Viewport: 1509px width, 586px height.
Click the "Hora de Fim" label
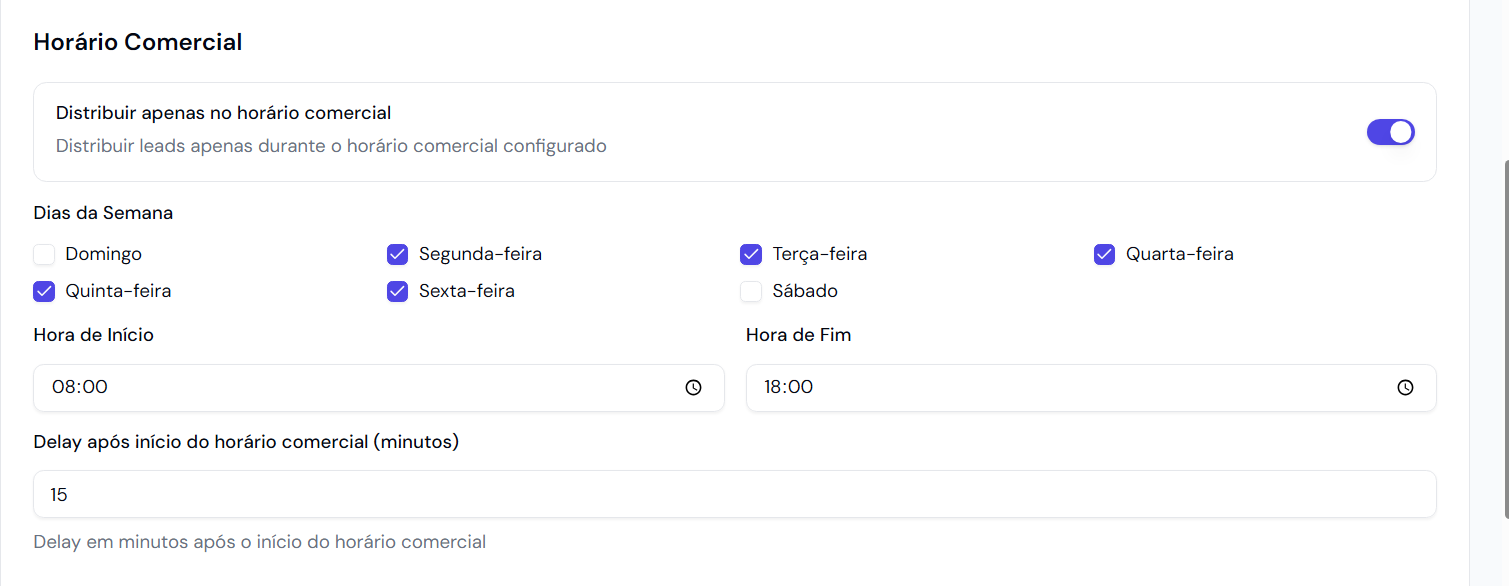point(798,336)
